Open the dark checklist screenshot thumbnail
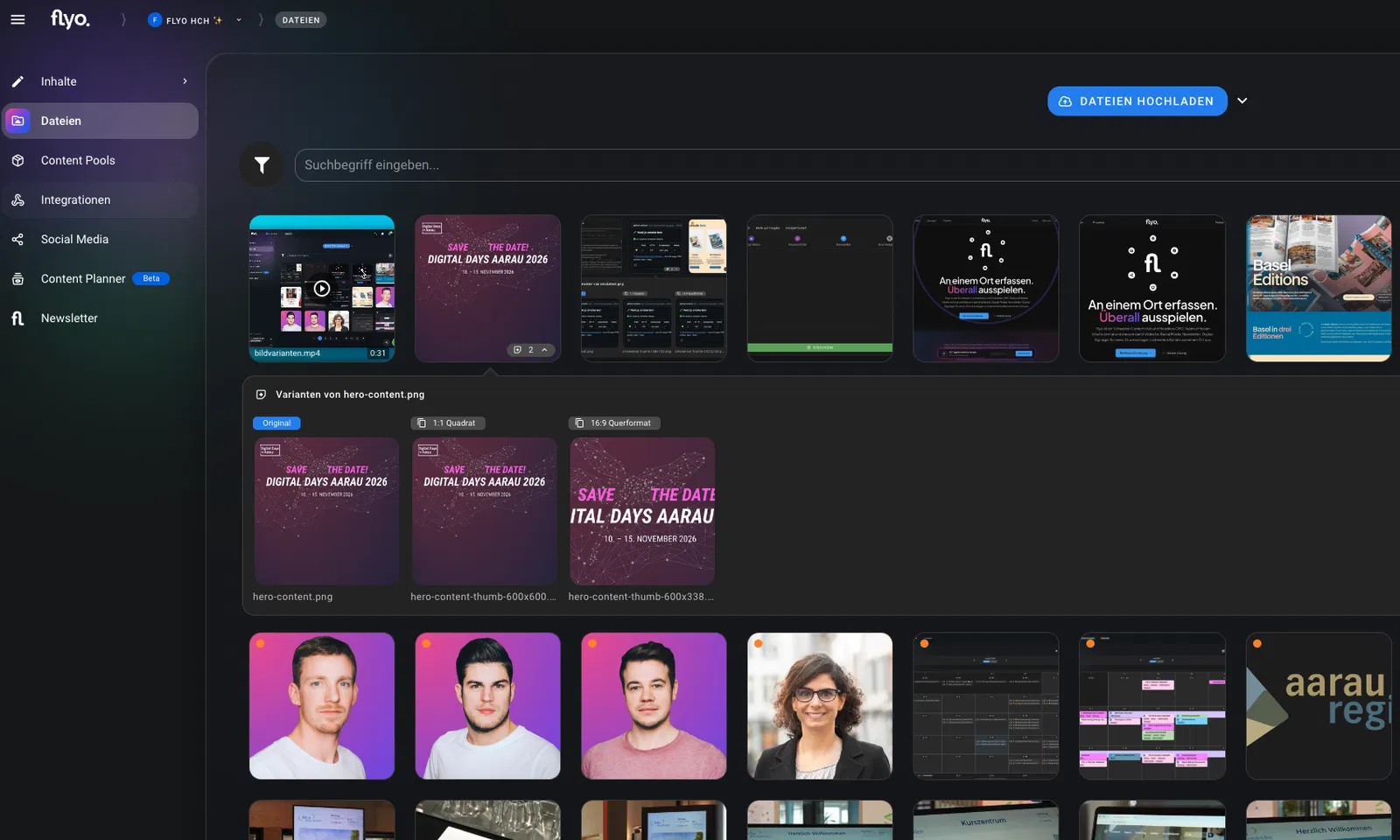 point(654,288)
